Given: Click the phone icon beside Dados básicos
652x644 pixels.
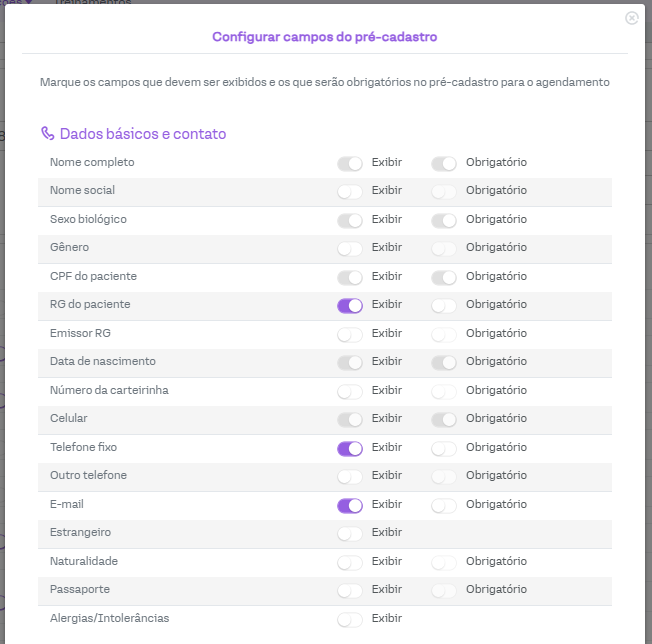Looking at the screenshot, I should (x=47, y=133).
